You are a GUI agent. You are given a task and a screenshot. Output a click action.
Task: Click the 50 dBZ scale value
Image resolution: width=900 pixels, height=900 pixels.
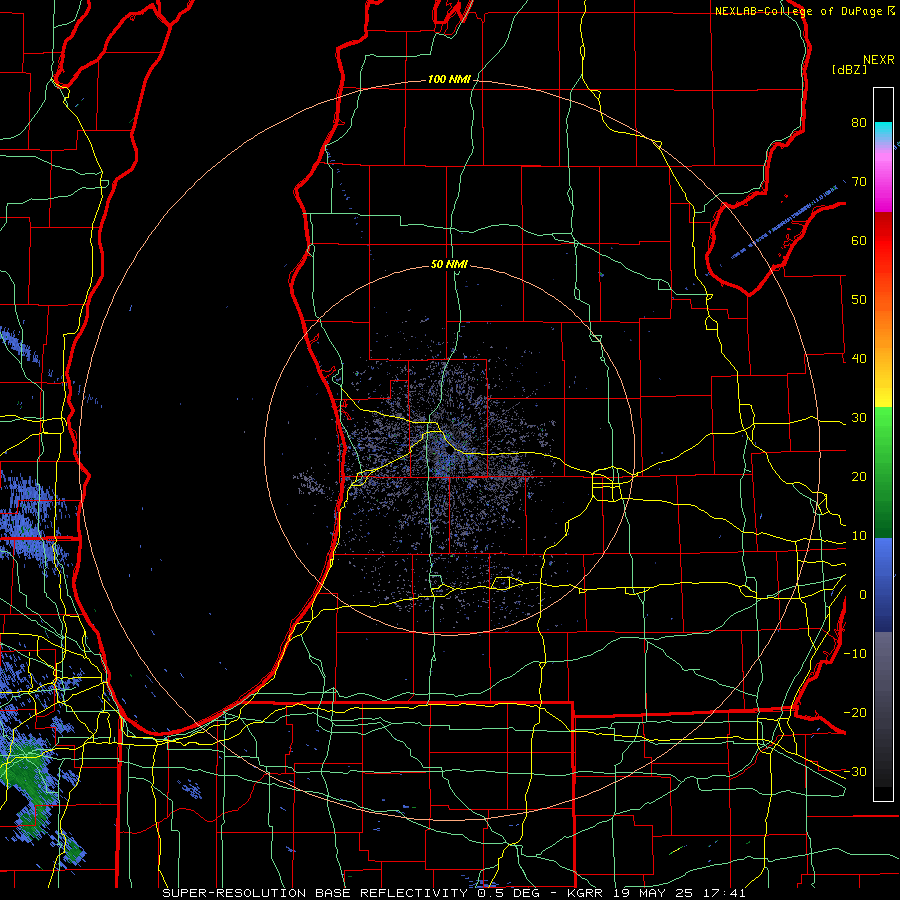(859, 300)
